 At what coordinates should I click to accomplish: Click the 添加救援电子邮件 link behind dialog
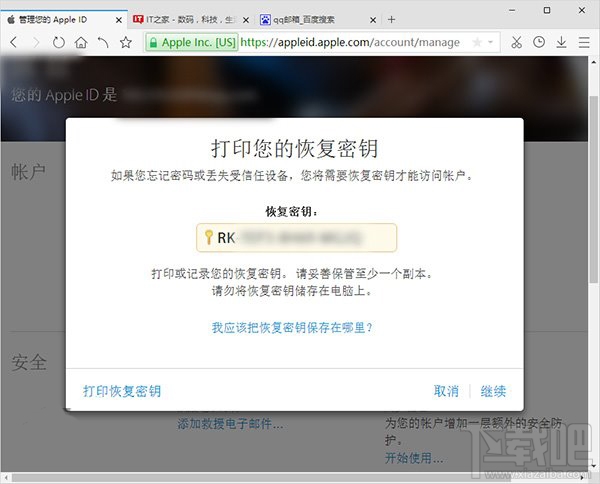point(230,424)
